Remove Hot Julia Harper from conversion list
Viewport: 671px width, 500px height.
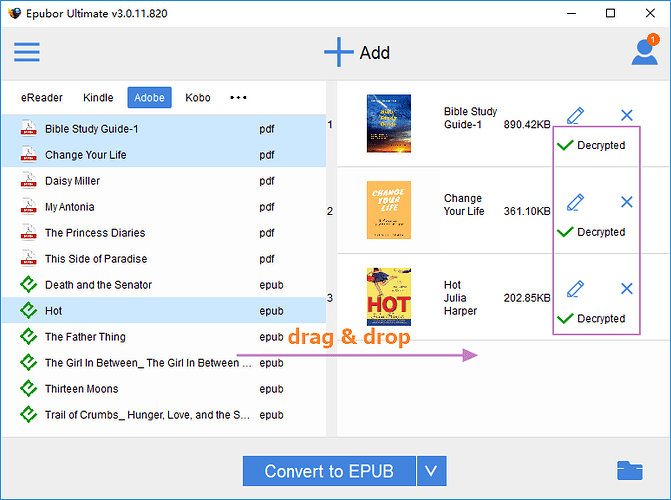626,289
